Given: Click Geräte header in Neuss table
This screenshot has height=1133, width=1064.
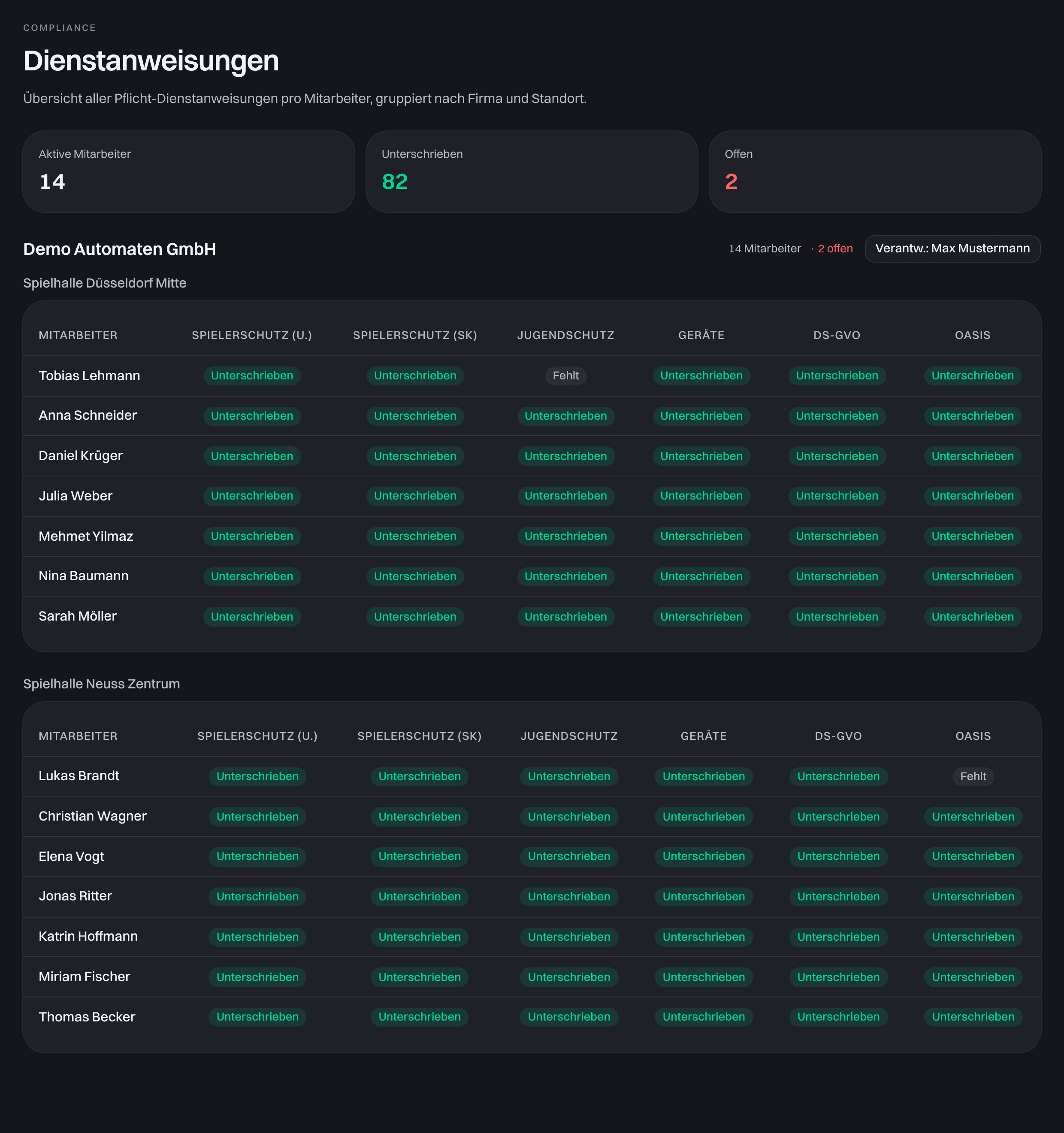Looking at the screenshot, I should (x=704, y=736).
